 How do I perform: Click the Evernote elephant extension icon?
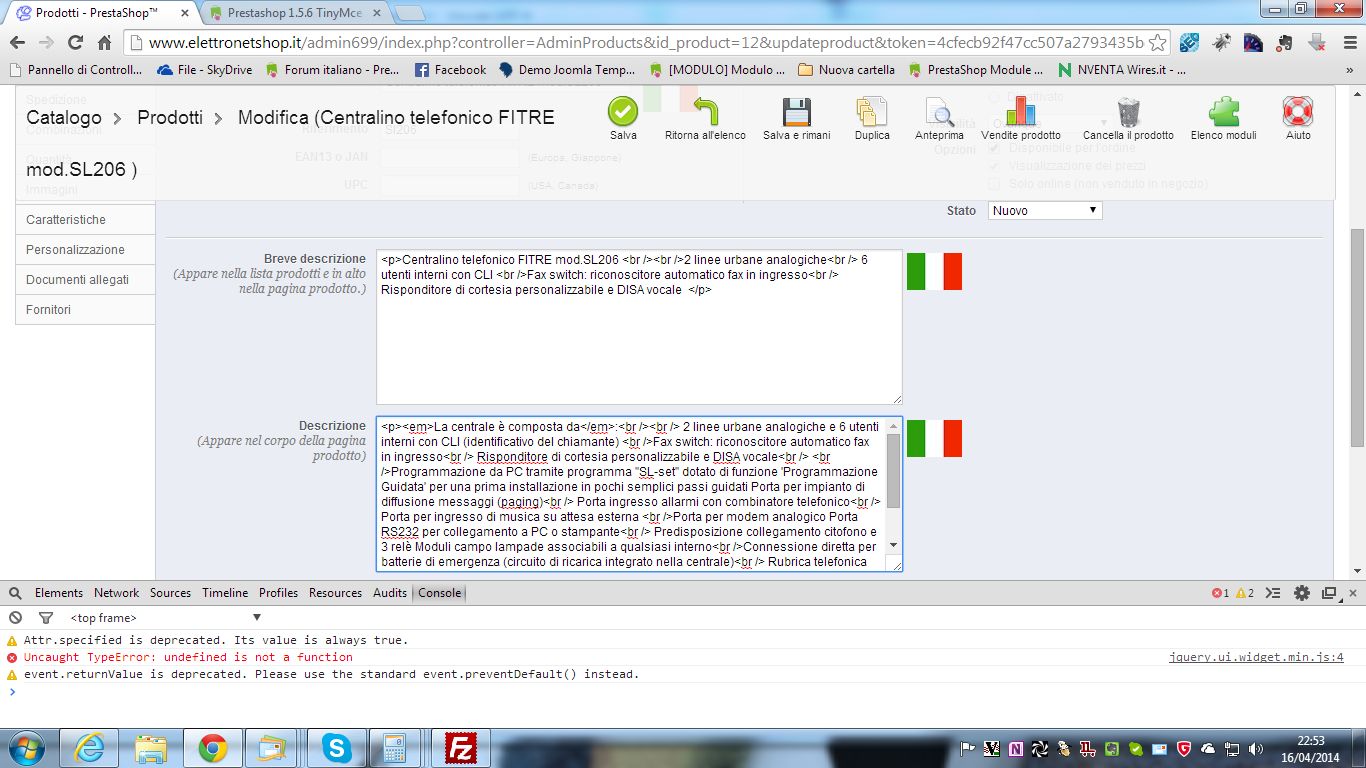pyautogui.click(x=1285, y=43)
